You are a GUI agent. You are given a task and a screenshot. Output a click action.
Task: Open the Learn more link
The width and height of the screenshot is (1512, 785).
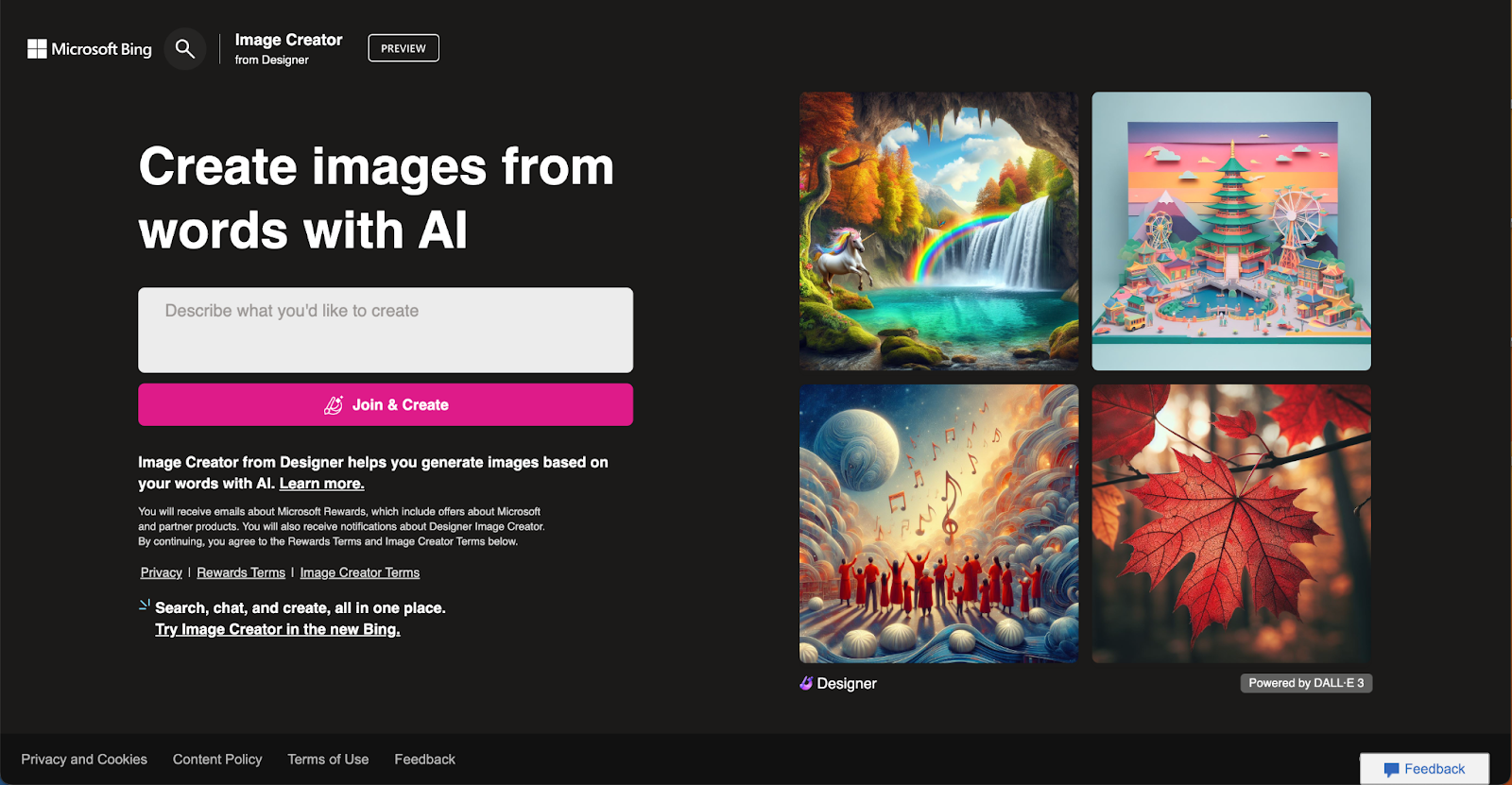[x=322, y=484]
